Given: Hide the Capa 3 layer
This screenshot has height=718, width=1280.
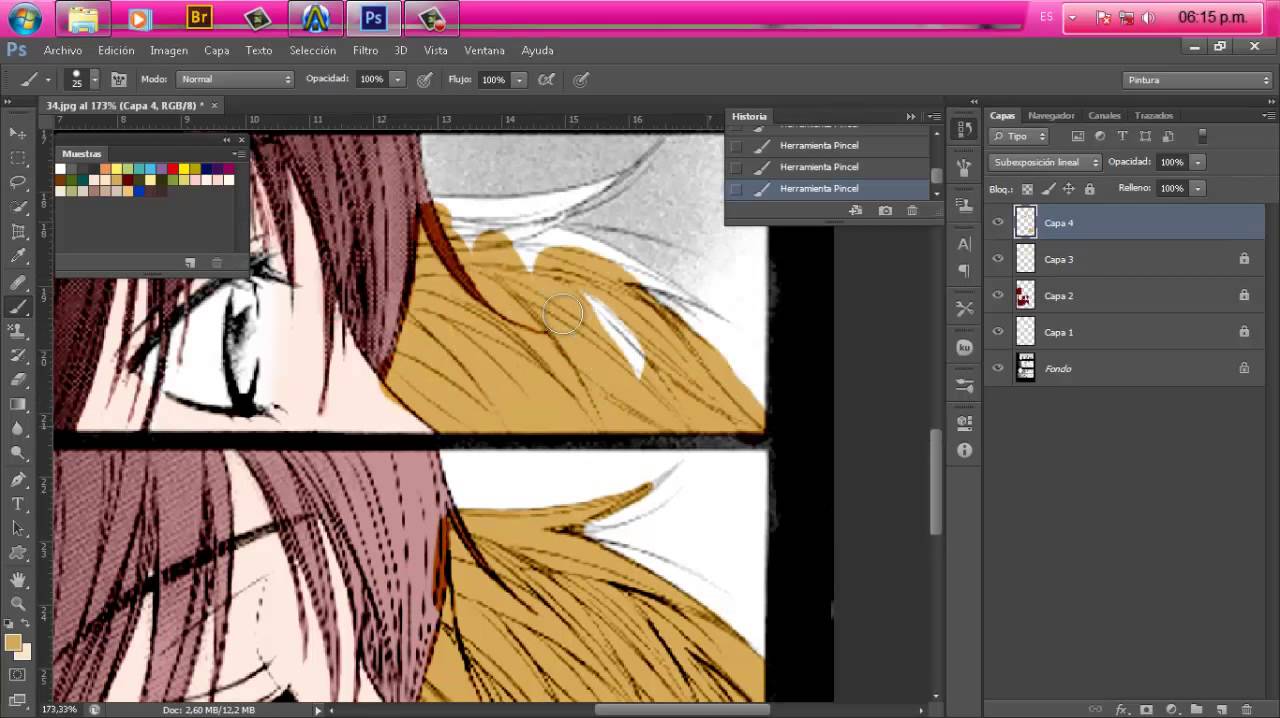Looking at the screenshot, I should (998, 259).
